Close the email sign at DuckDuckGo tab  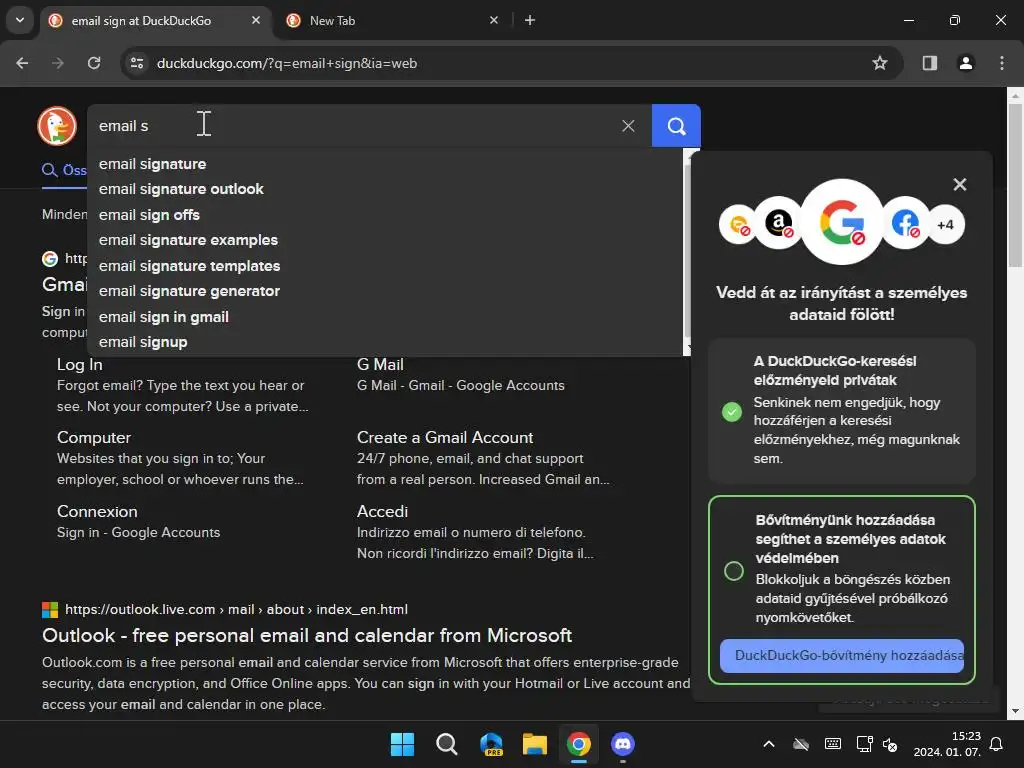(256, 20)
